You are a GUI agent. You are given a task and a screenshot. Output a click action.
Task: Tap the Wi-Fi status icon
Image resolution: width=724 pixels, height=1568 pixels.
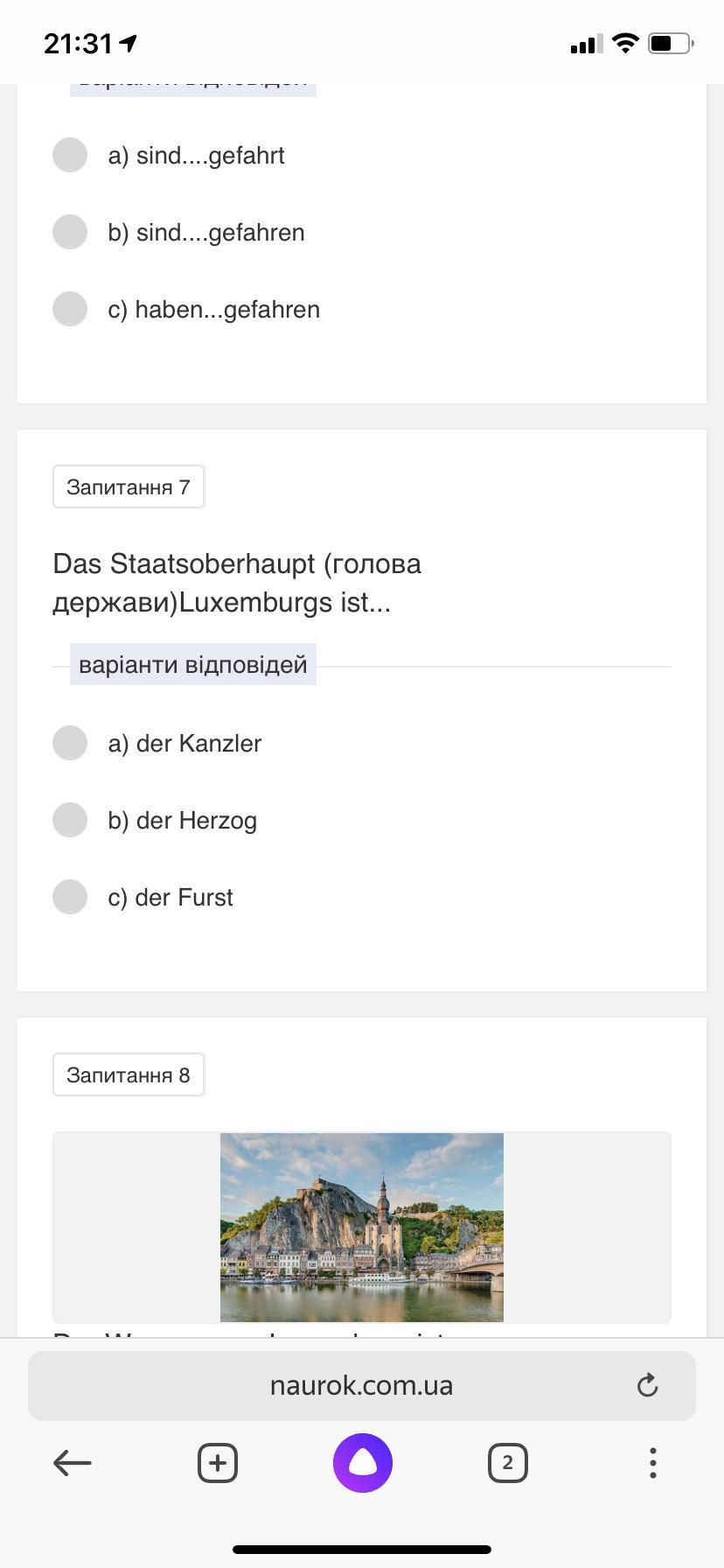pyautogui.click(x=625, y=43)
